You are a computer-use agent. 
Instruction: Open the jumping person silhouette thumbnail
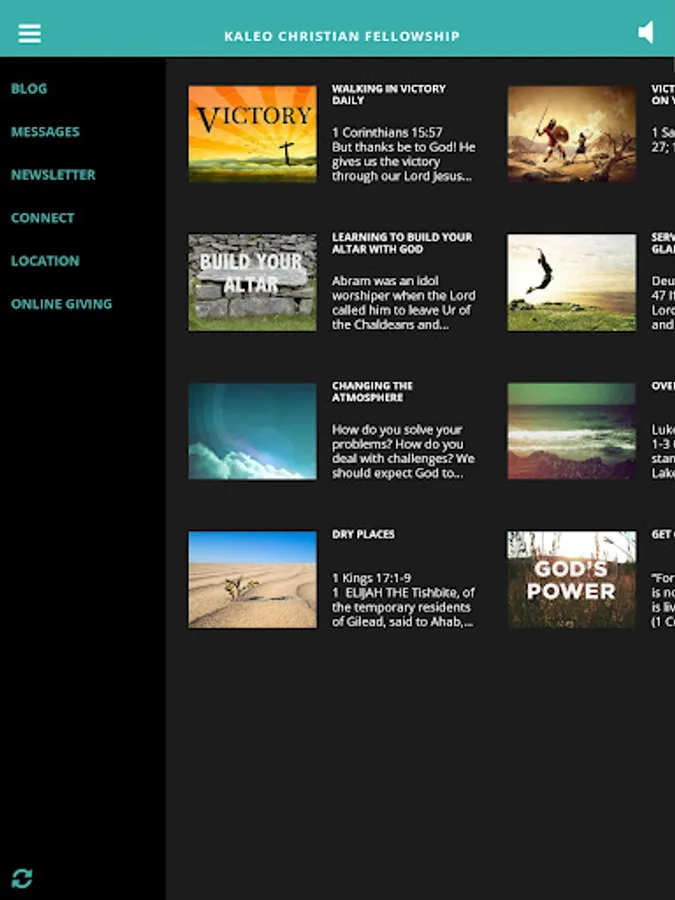pyautogui.click(x=572, y=282)
